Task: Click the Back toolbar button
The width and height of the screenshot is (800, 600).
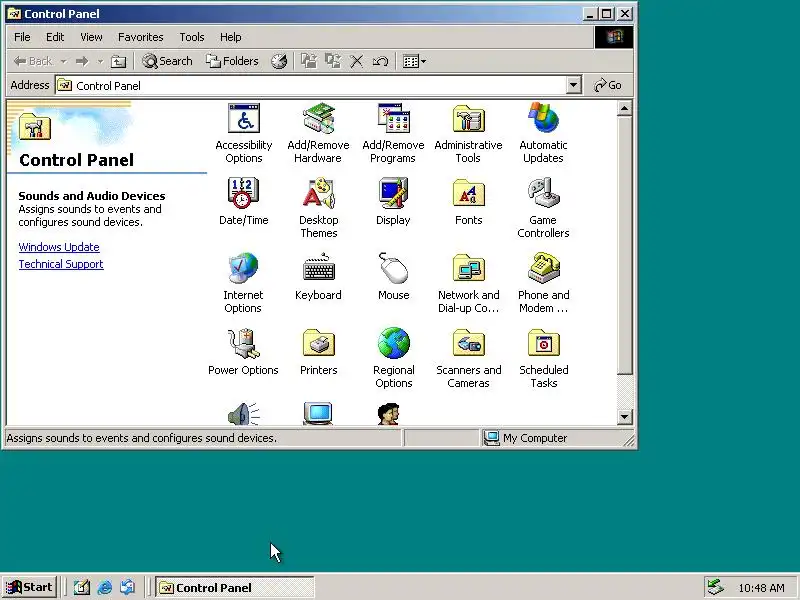Action: click(x=33, y=61)
